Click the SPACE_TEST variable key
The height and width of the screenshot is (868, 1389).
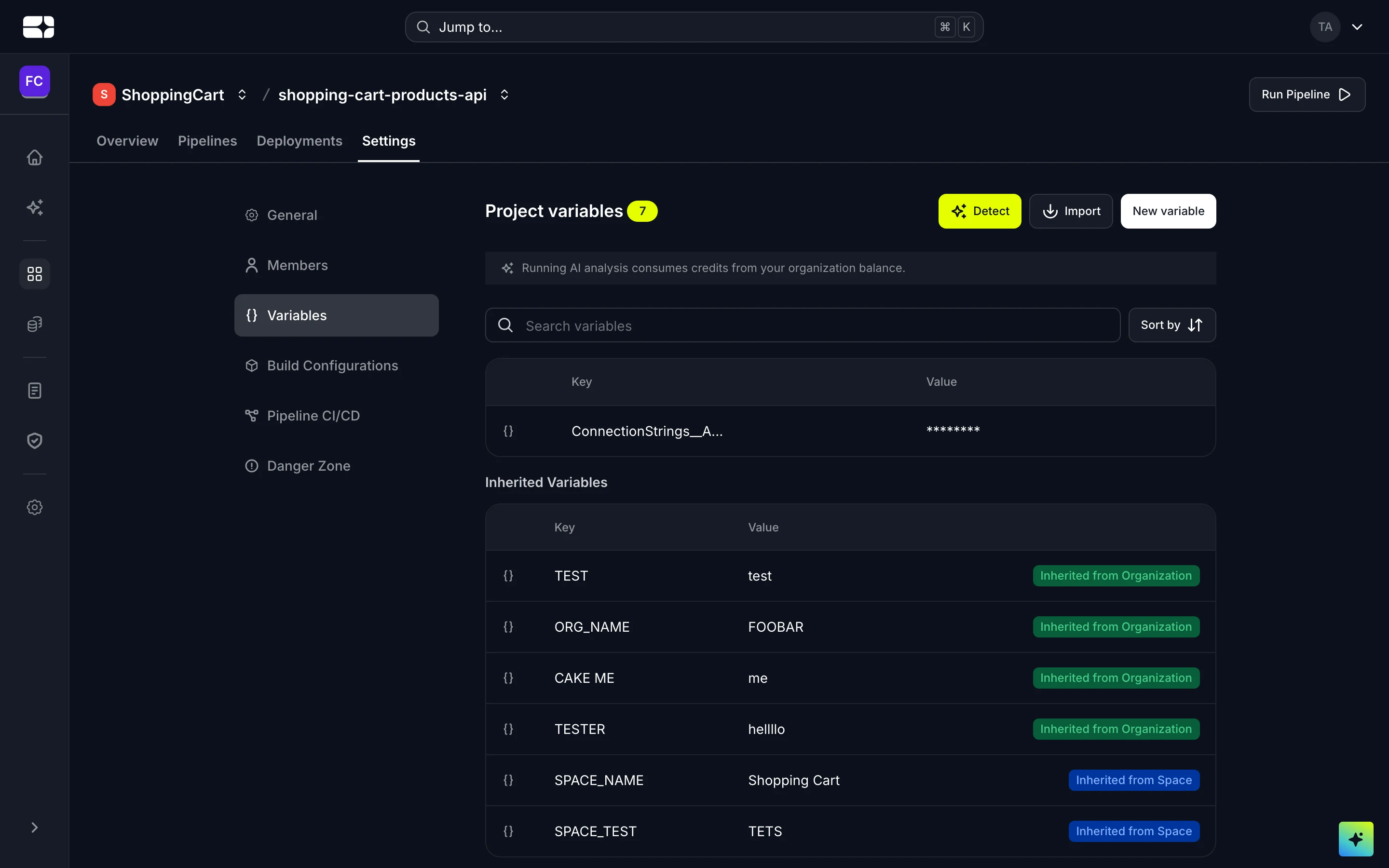pyautogui.click(x=595, y=831)
